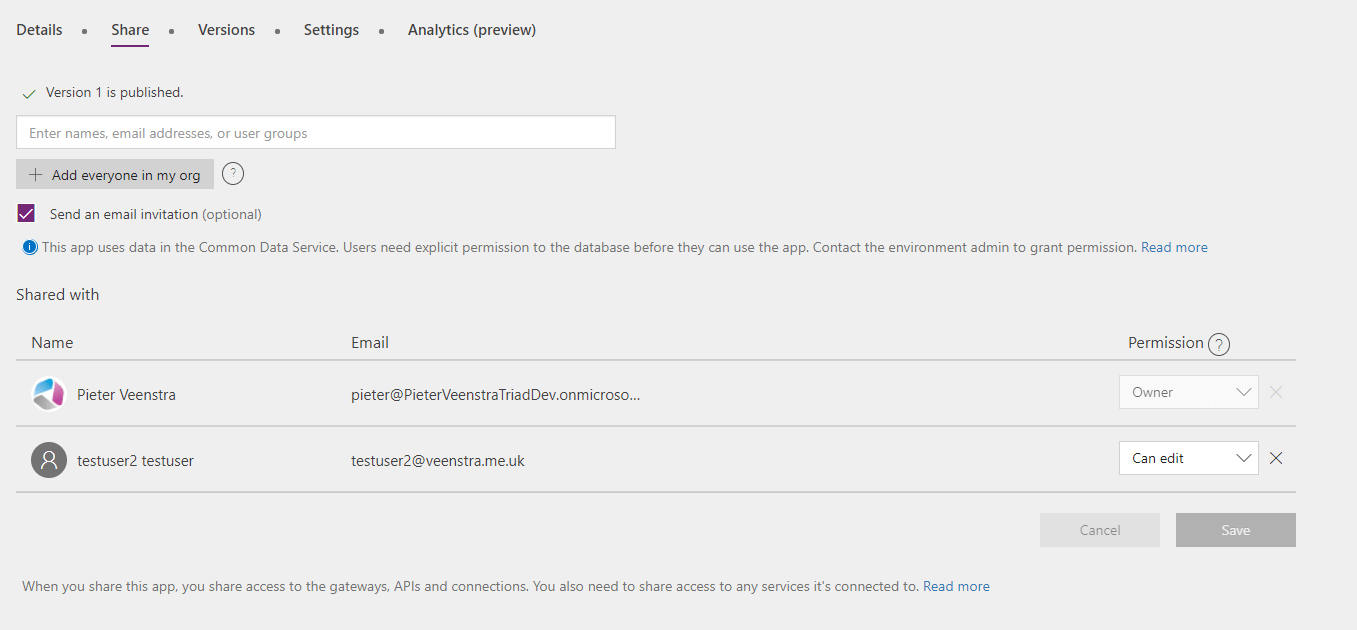Viewport: 1357px width, 630px height.
Task: Remove testuser2 testuser from sharing
Action: [x=1276, y=458]
